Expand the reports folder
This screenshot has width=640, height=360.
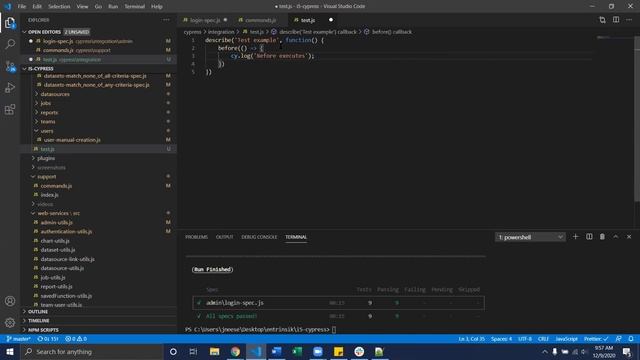point(49,113)
